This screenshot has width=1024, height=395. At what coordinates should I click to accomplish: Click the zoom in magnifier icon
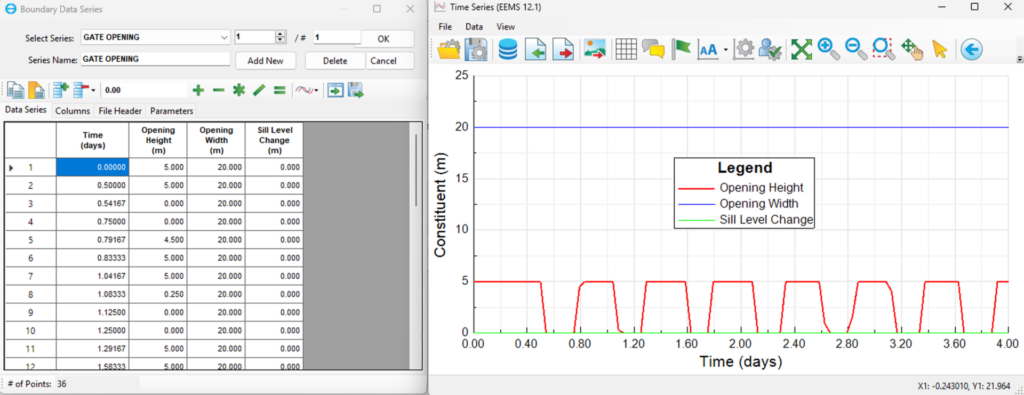click(828, 49)
